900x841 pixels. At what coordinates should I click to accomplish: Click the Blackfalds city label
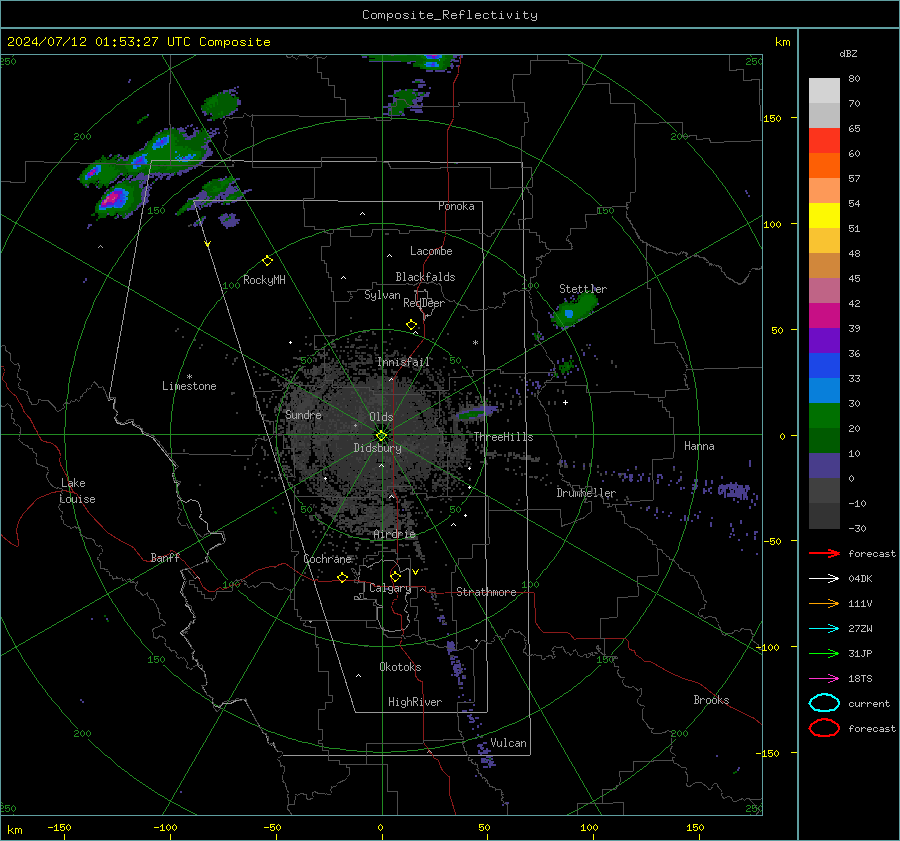coord(425,277)
